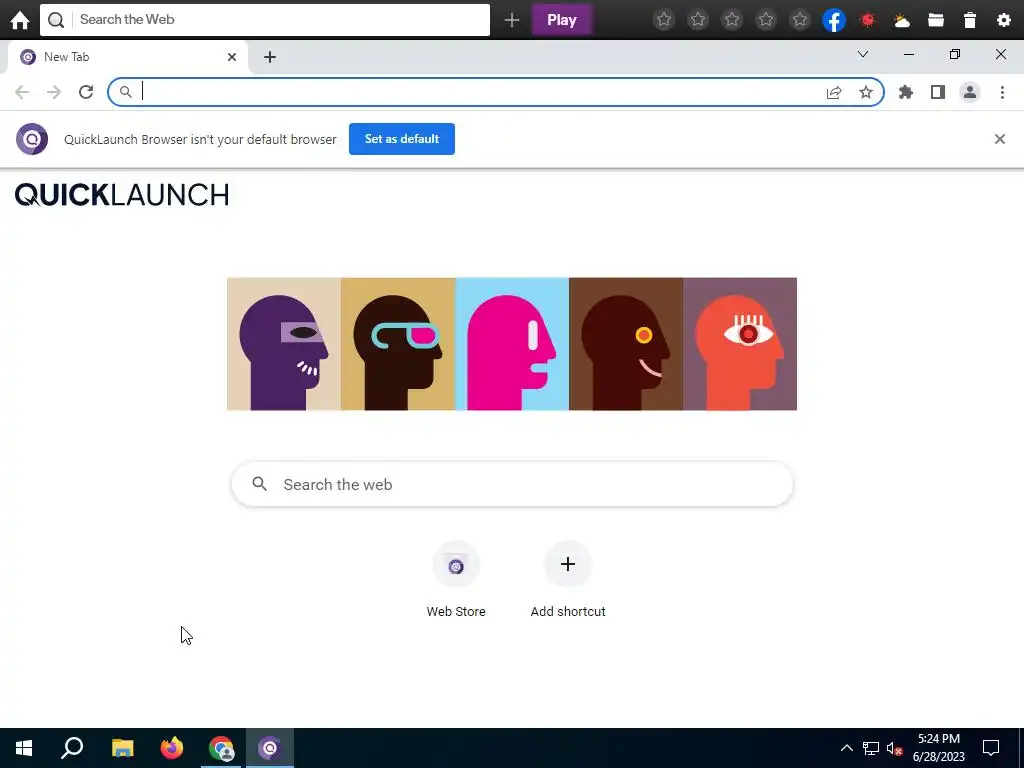Image resolution: width=1024 pixels, height=768 pixels.
Task: Reload the page
Action: pos(86,92)
